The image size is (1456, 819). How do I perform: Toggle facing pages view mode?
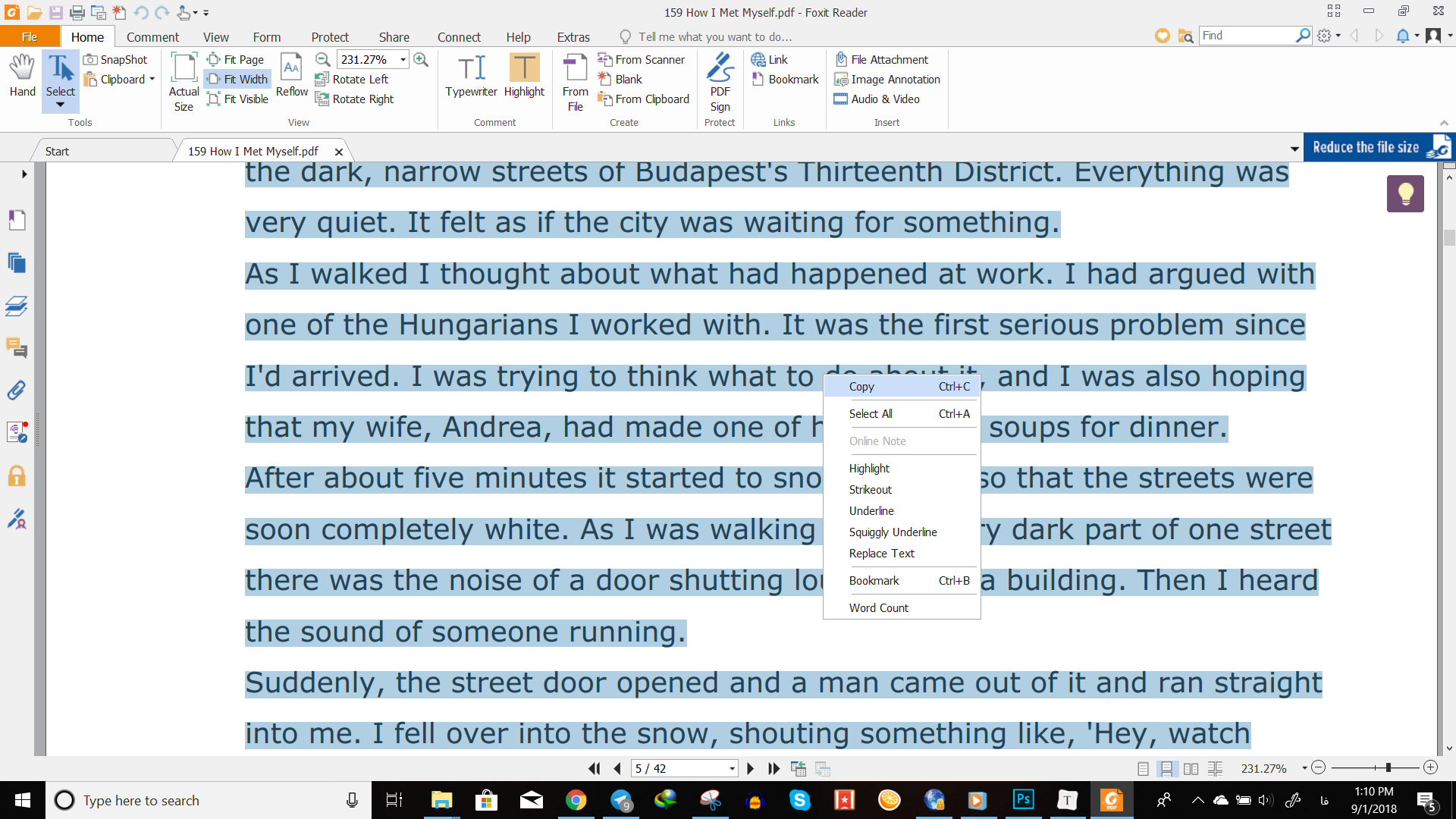tap(1191, 768)
